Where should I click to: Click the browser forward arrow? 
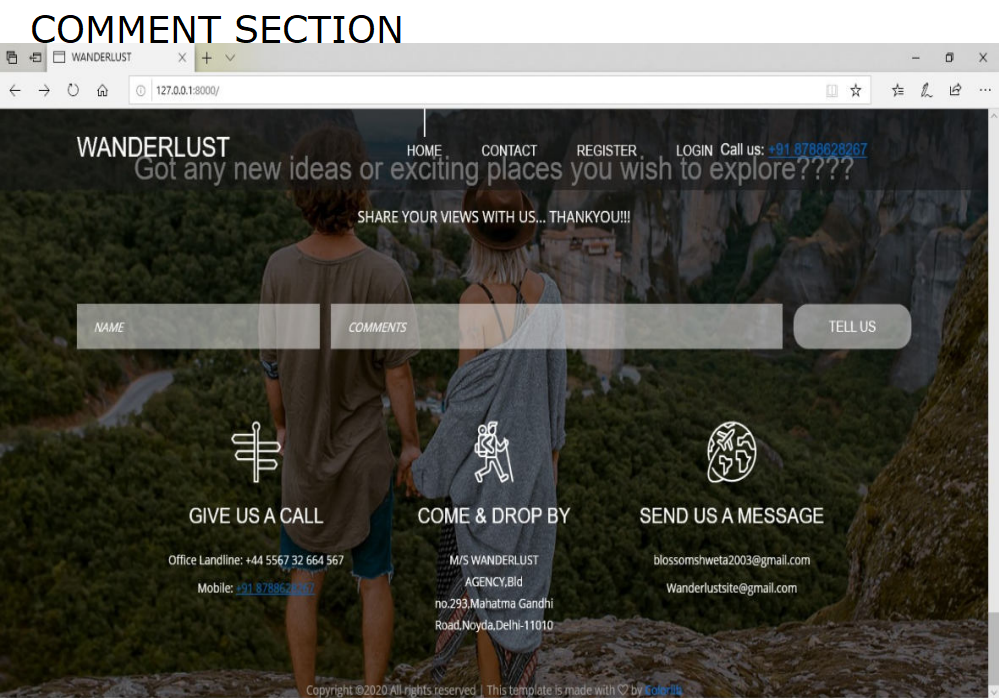44,90
